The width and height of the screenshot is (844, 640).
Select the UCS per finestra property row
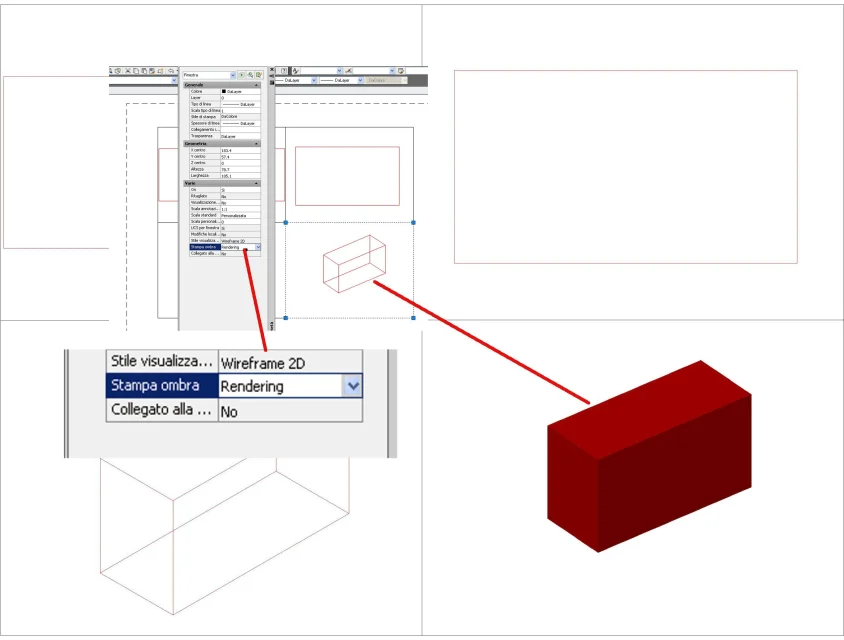click(x=225, y=228)
